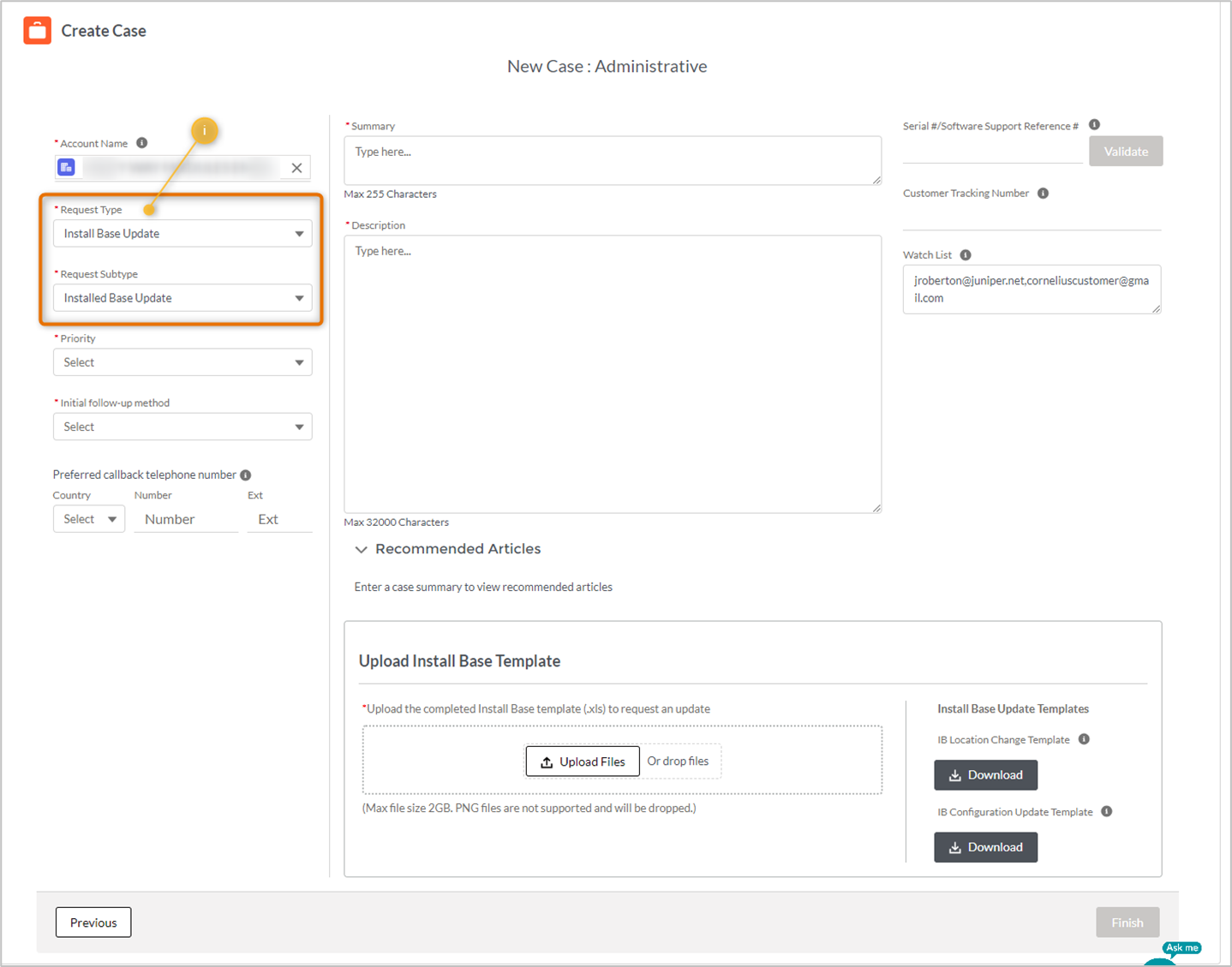The image size is (1232, 967).
Task: Download the IB Location Change Template
Action: (985, 774)
